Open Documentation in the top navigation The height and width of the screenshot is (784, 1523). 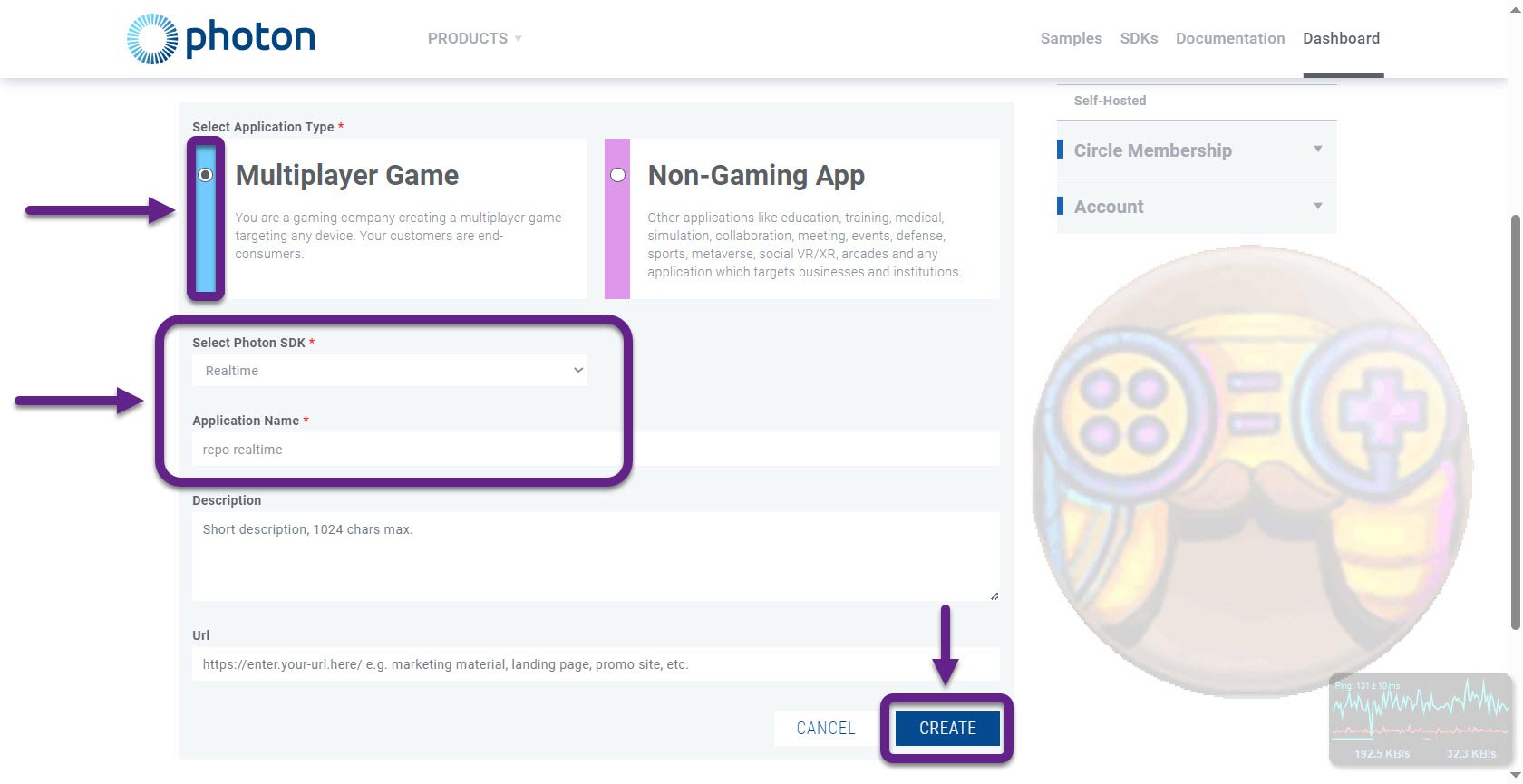point(1230,38)
